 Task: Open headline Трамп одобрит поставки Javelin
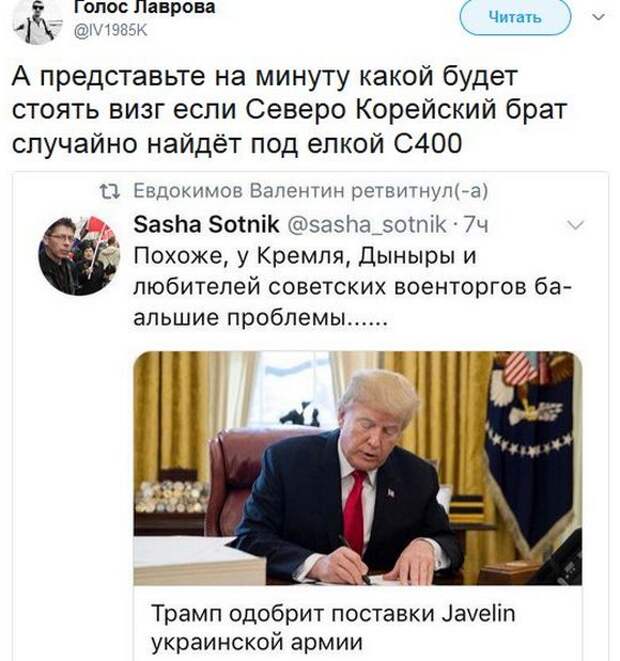[x=333, y=613]
